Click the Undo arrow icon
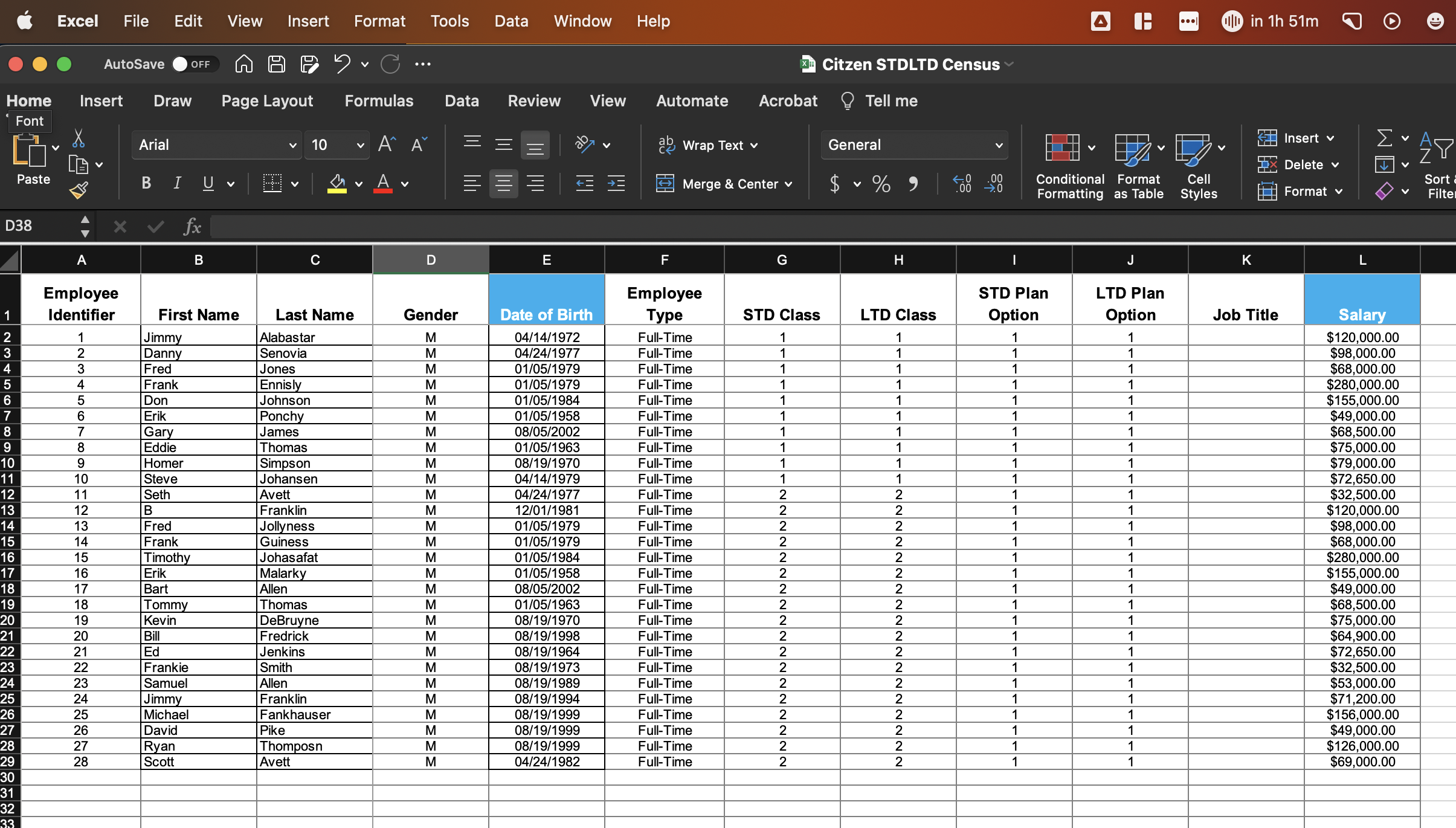Screen dimensions: 1456x828 (342, 64)
